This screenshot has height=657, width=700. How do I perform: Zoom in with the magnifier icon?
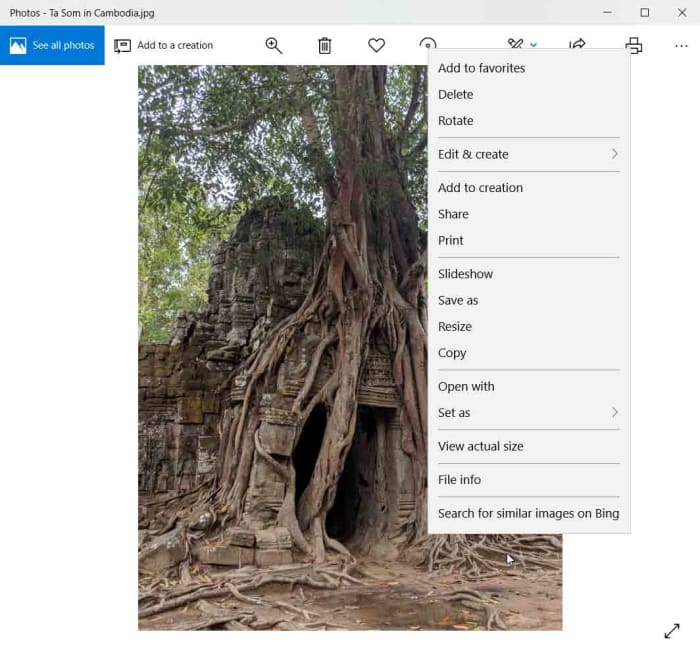(x=273, y=46)
